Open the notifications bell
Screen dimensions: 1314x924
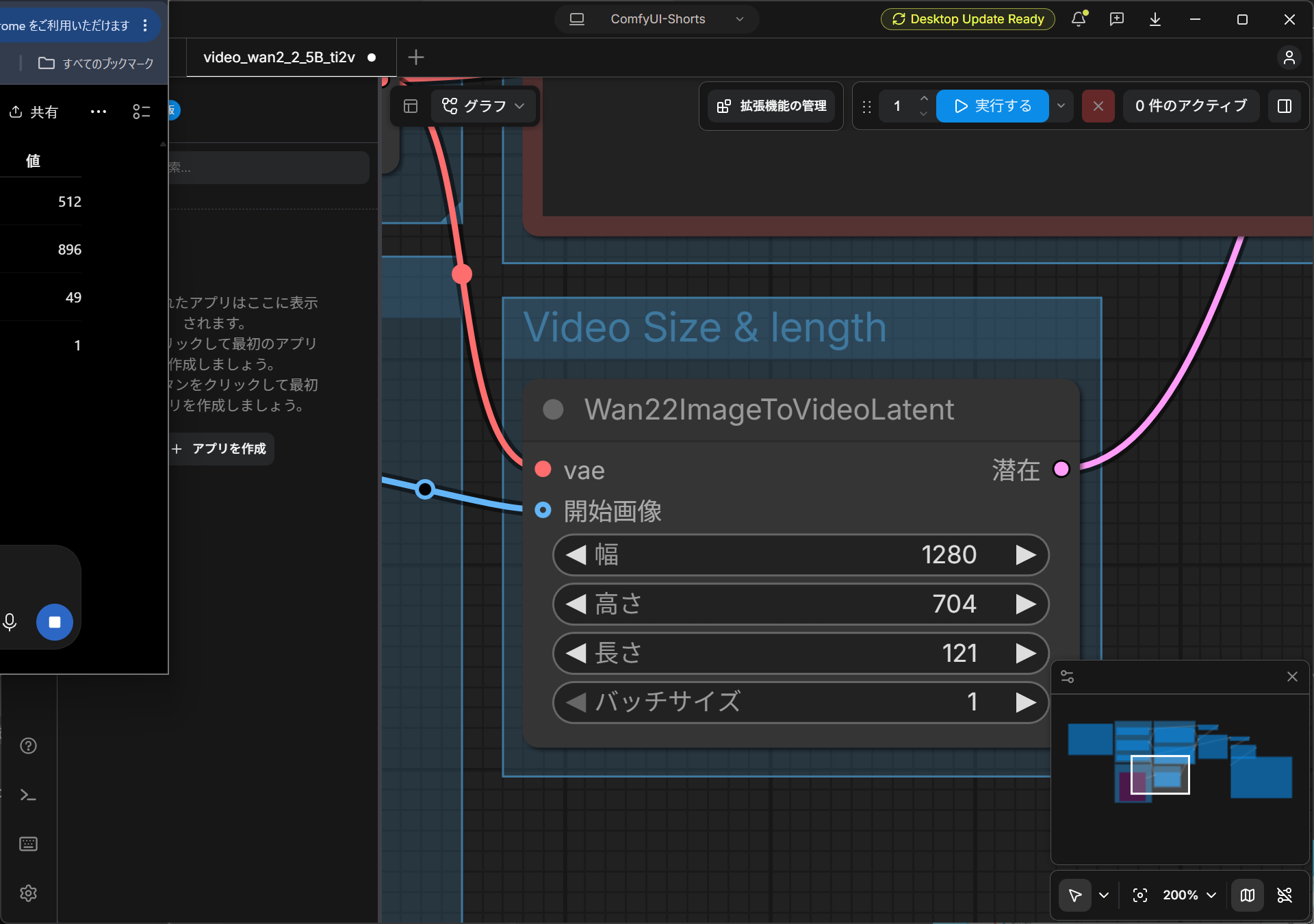tap(1079, 19)
